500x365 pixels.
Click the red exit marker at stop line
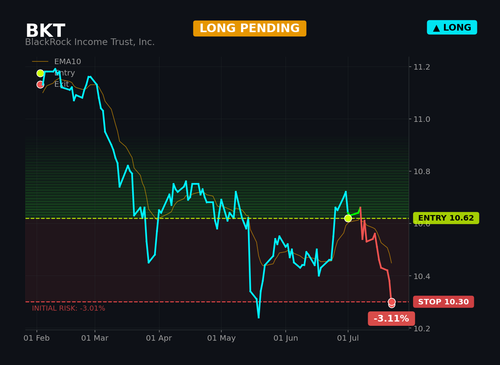click(392, 302)
